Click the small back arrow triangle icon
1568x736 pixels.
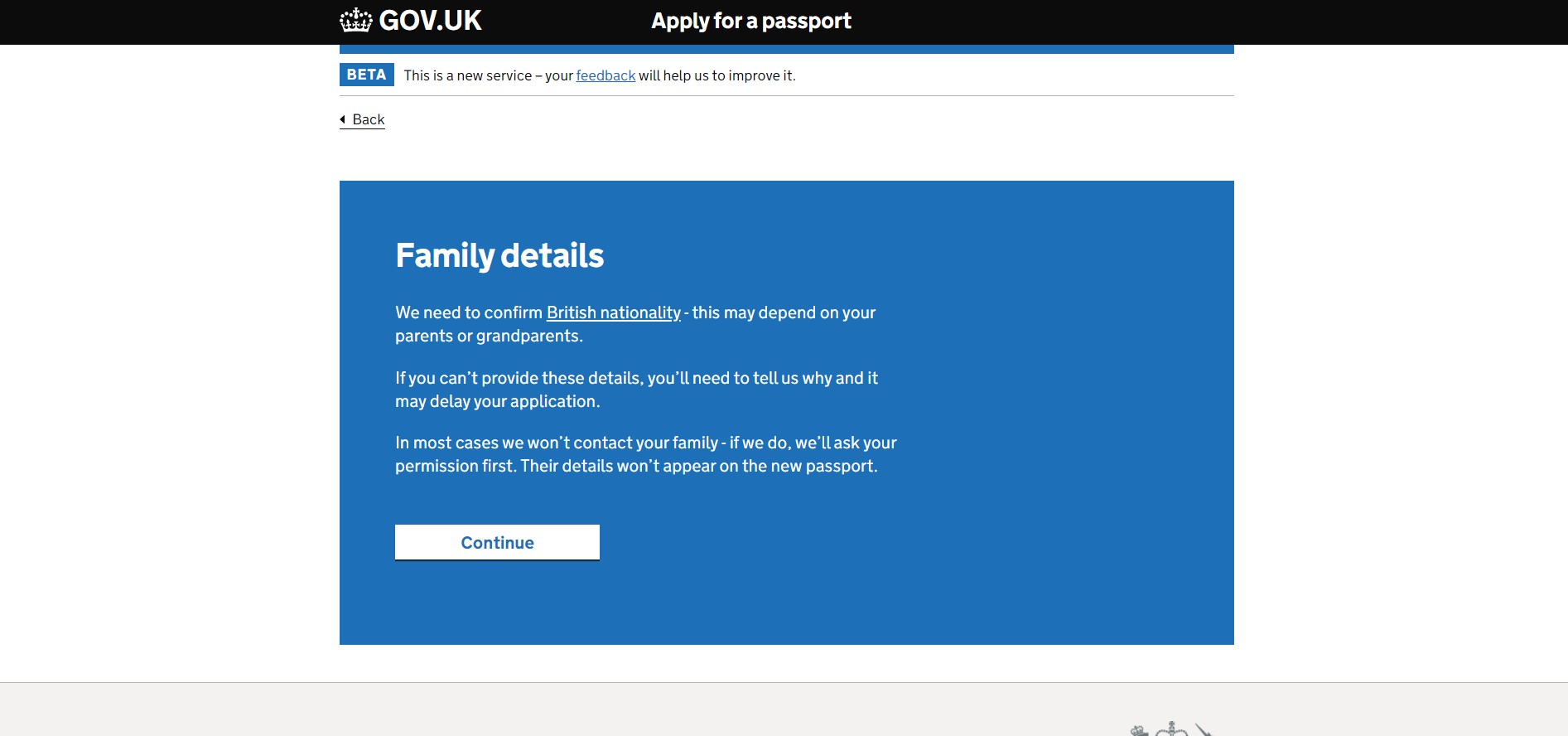coord(343,119)
